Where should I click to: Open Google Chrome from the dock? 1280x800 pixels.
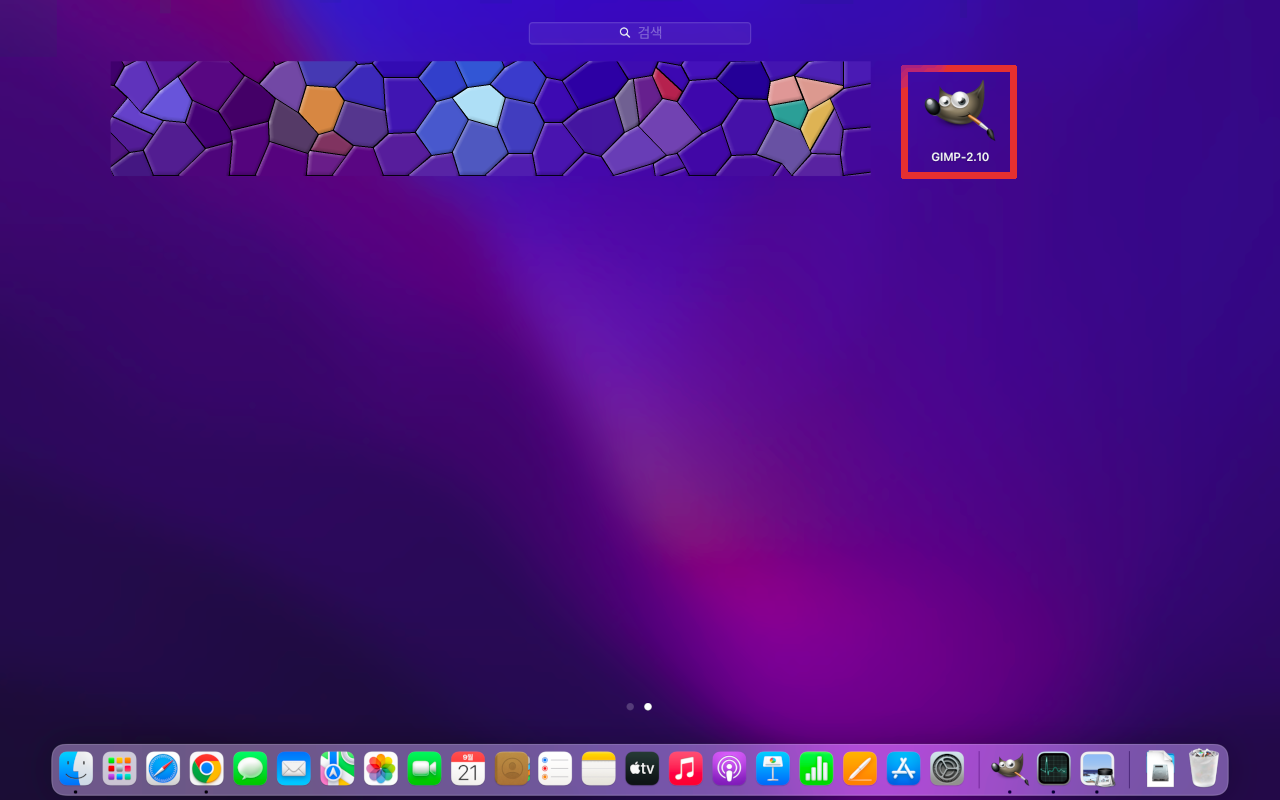point(207,768)
